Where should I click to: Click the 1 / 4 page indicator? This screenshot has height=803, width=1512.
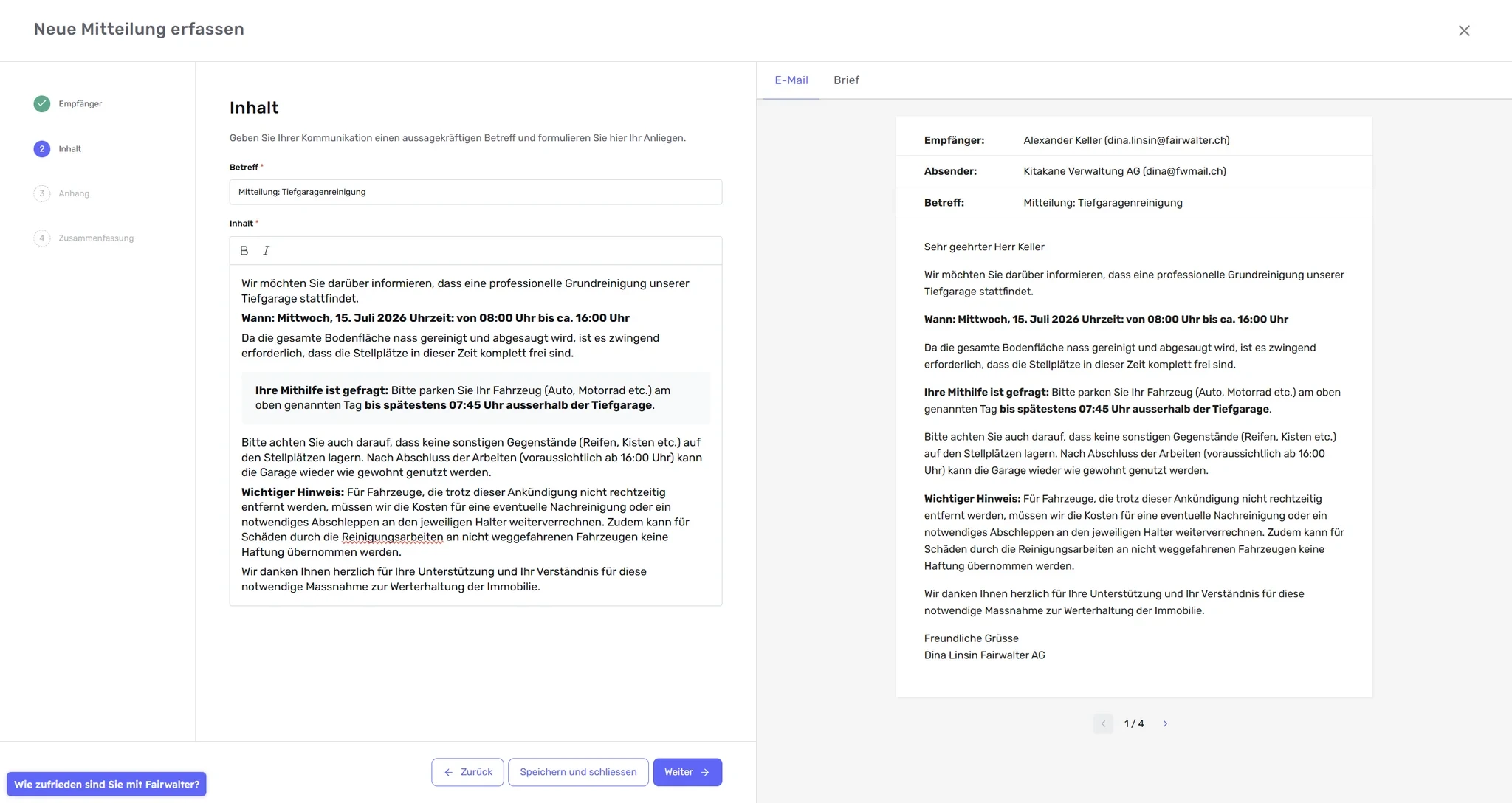click(x=1134, y=724)
